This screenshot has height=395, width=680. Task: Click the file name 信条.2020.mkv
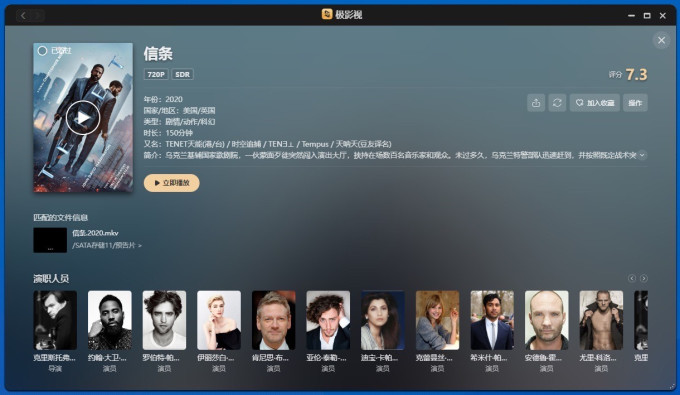point(95,233)
